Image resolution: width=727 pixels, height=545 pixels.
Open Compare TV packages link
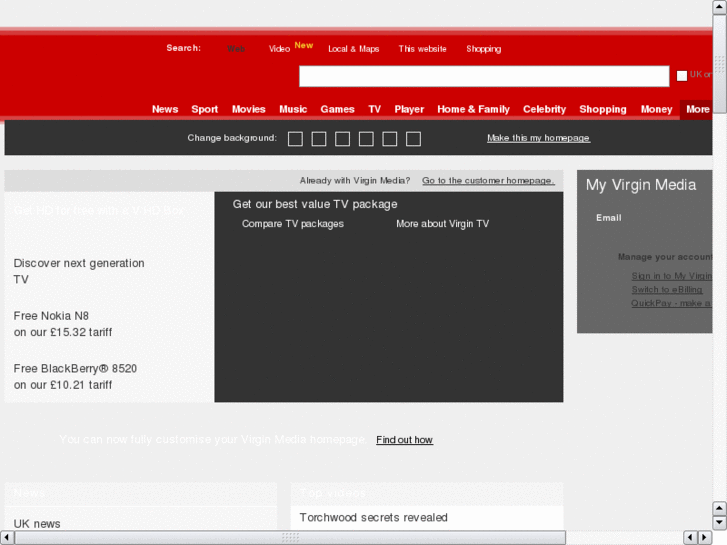[x=293, y=224]
